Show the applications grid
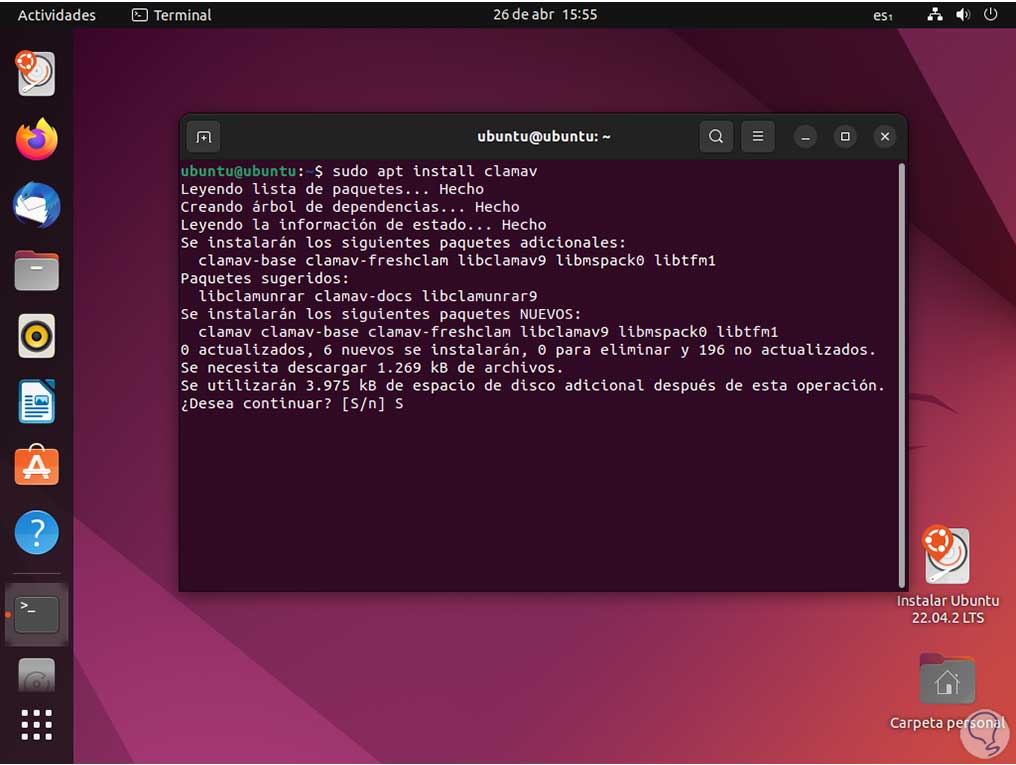The width and height of the screenshot is (1016, 765). [x=36, y=725]
